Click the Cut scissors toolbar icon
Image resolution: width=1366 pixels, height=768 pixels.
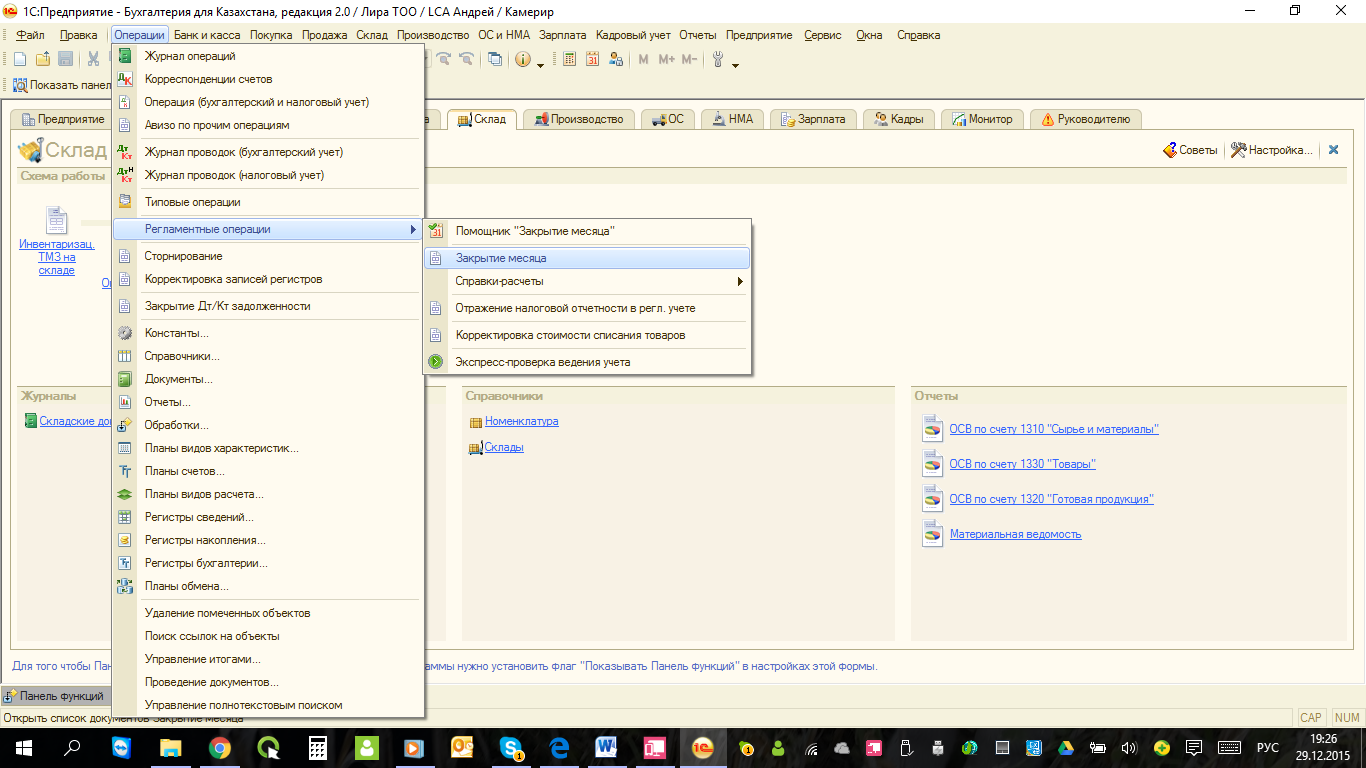[x=93, y=59]
